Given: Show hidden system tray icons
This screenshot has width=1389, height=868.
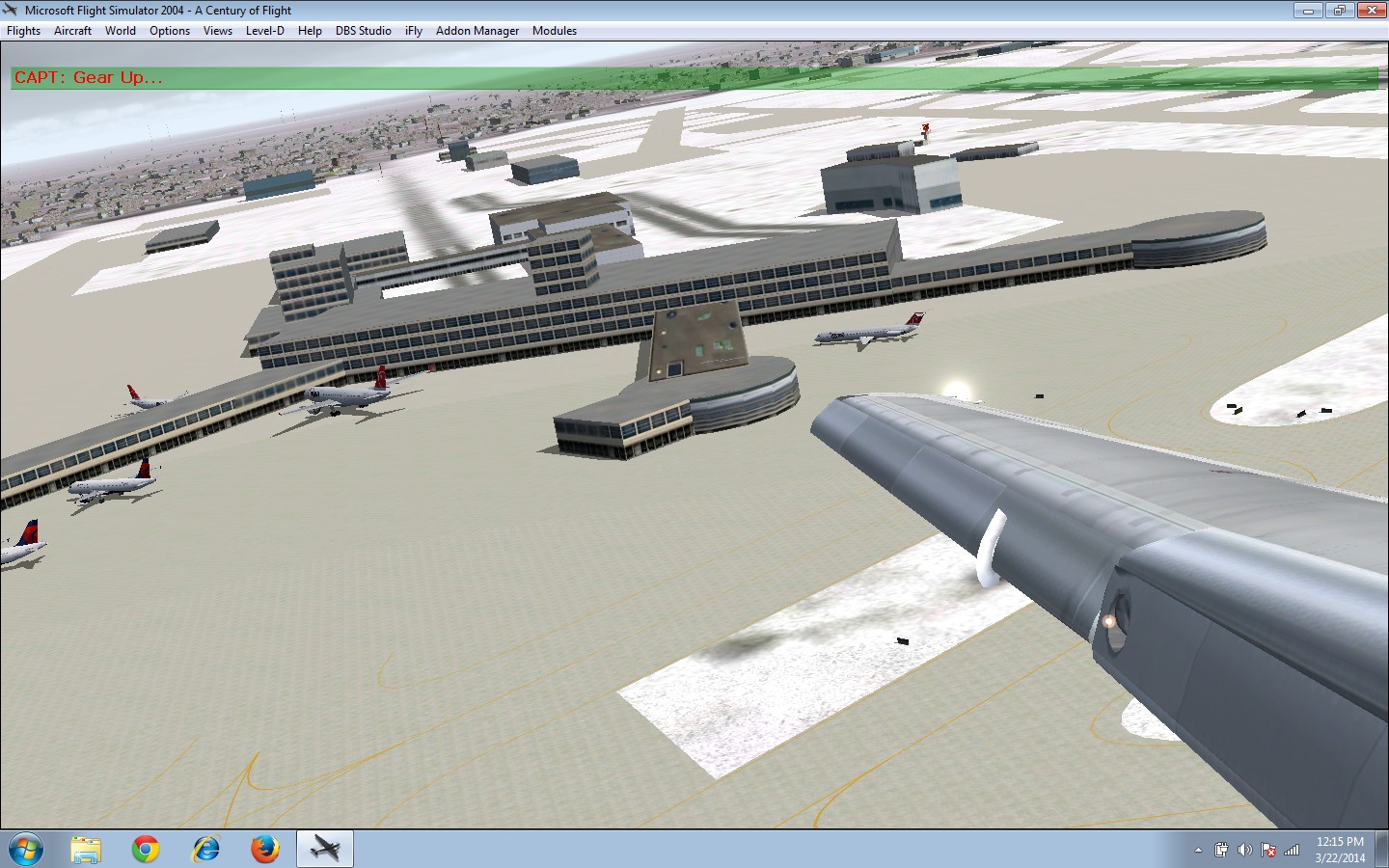Looking at the screenshot, I should 1198,850.
